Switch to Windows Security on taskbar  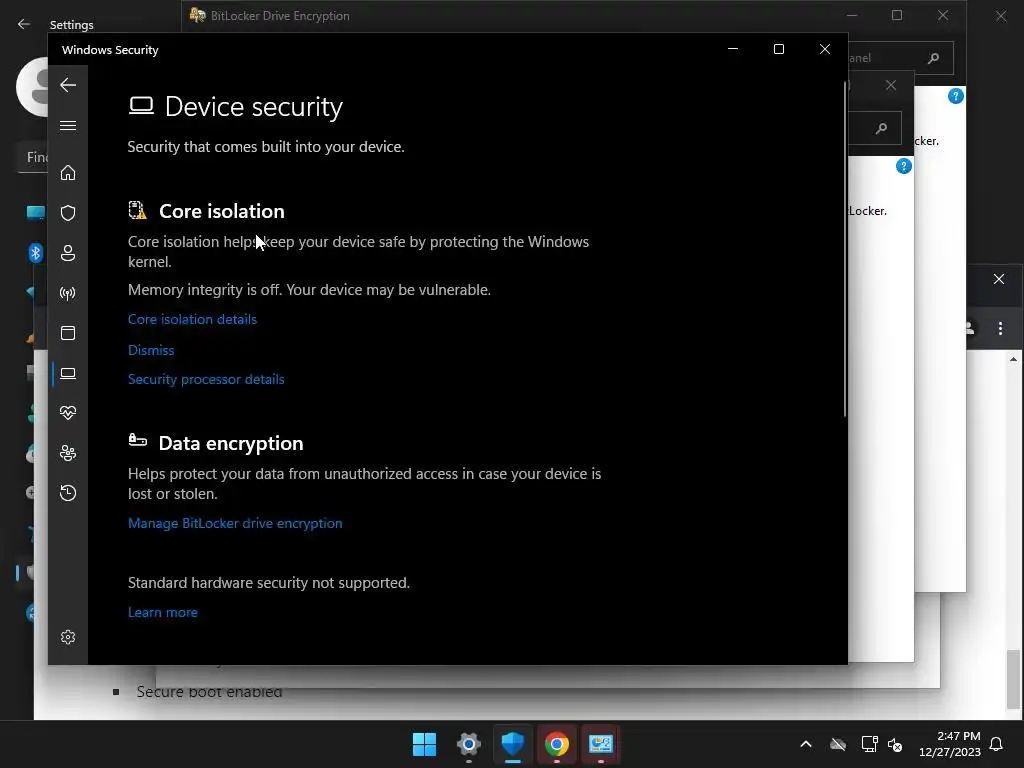(513, 744)
